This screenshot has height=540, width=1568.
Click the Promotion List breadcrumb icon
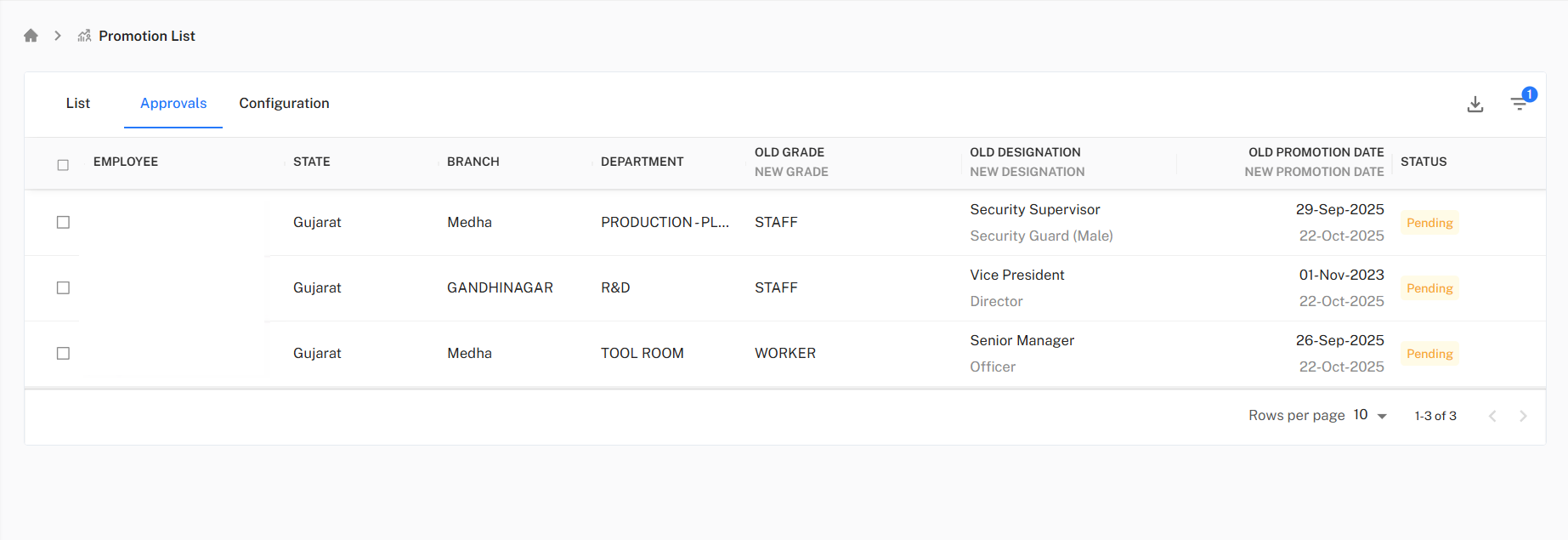click(84, 36)
